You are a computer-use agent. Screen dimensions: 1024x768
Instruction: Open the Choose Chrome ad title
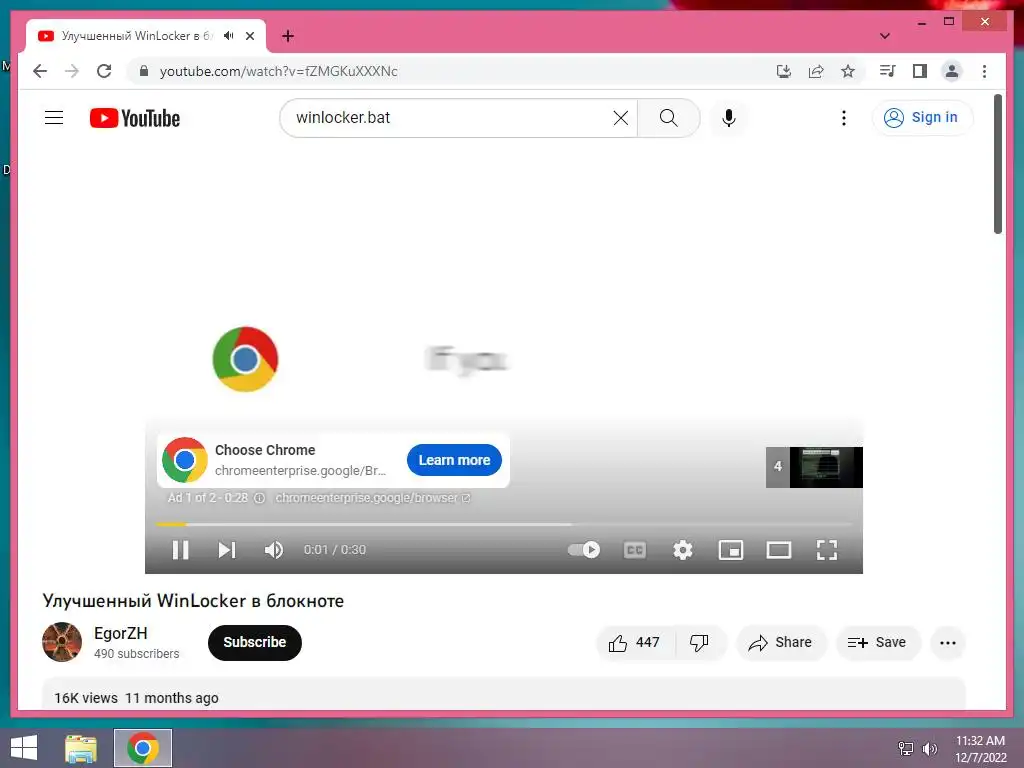265,450
